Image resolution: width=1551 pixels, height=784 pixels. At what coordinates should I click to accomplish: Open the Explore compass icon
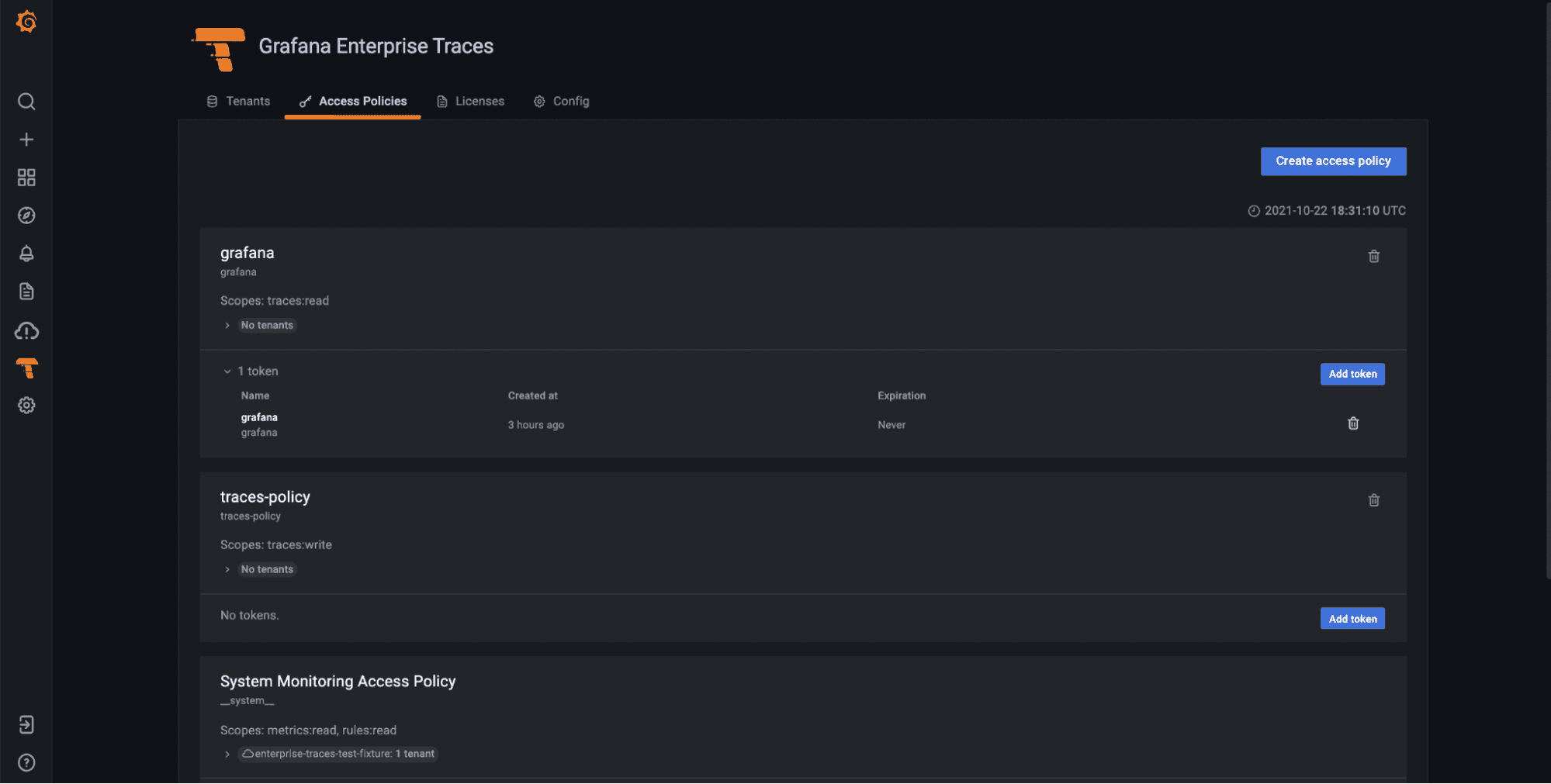(x=26, y=216)
